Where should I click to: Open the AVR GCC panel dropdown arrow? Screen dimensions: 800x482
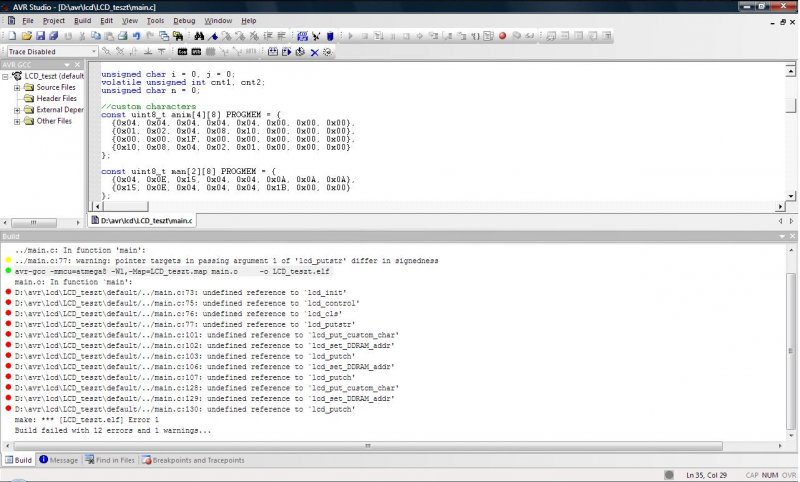coord(67,65)
